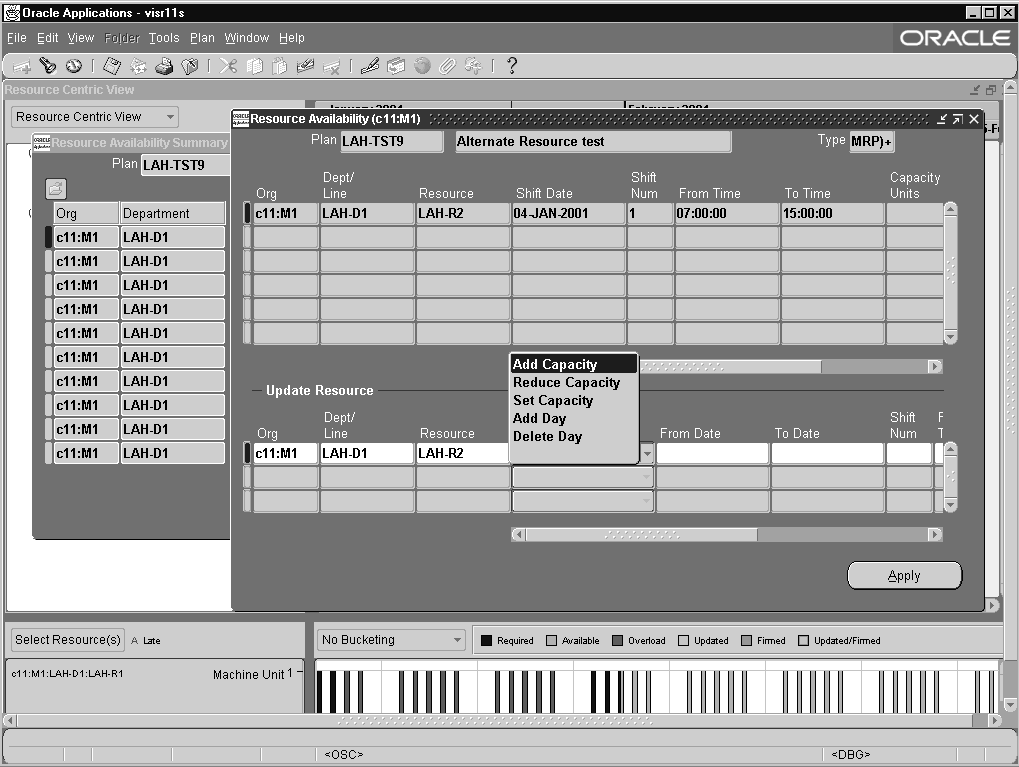Click record indicator of first Resource Availability row
The width and height of the screenshot is (1019, 767).
coord(247,214)
